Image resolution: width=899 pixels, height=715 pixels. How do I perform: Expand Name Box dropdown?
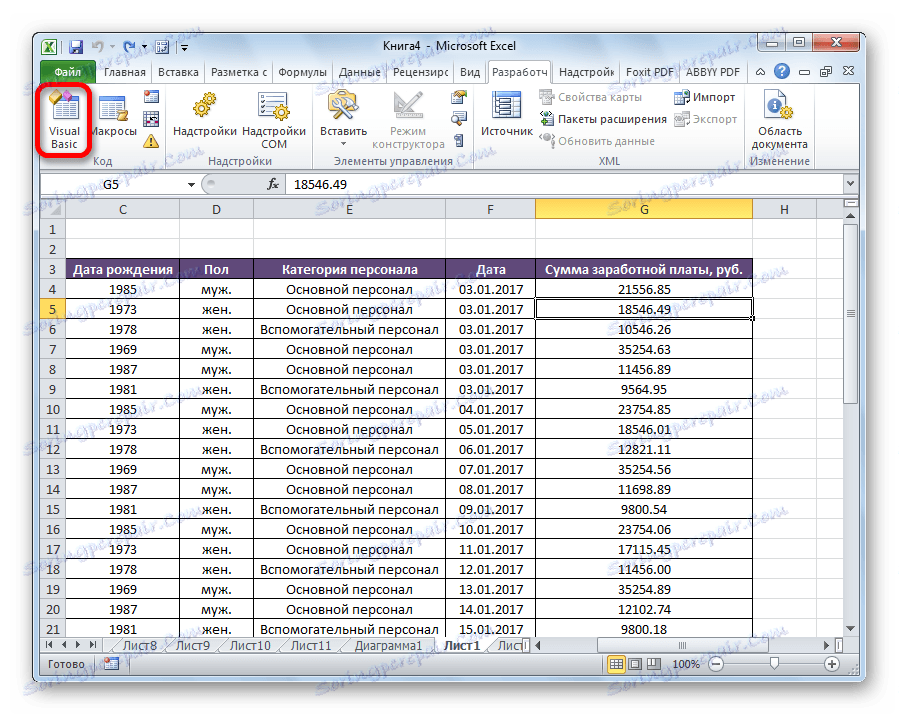tap(191, 185)
